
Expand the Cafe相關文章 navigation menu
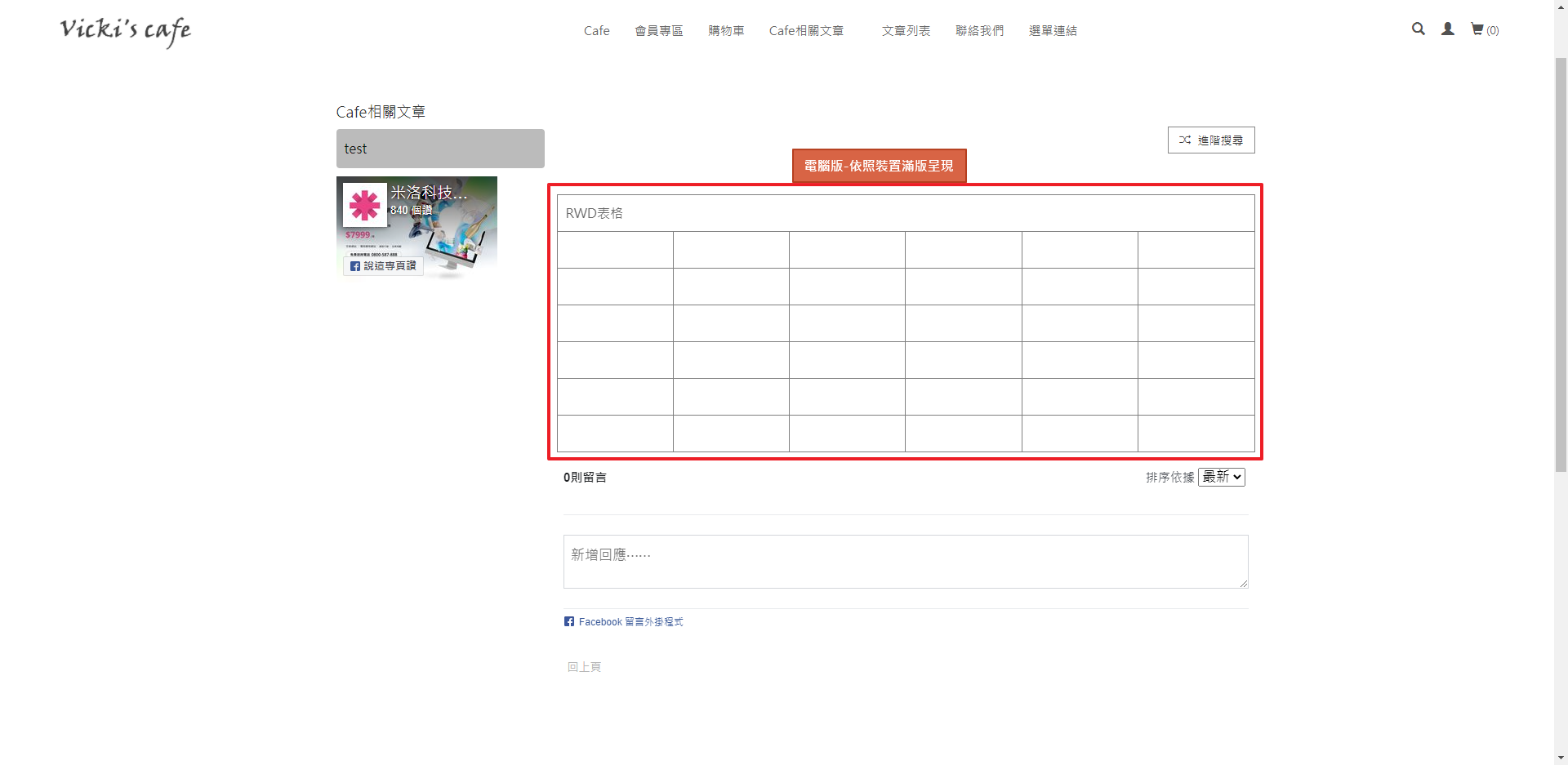[x=806, y=31]
